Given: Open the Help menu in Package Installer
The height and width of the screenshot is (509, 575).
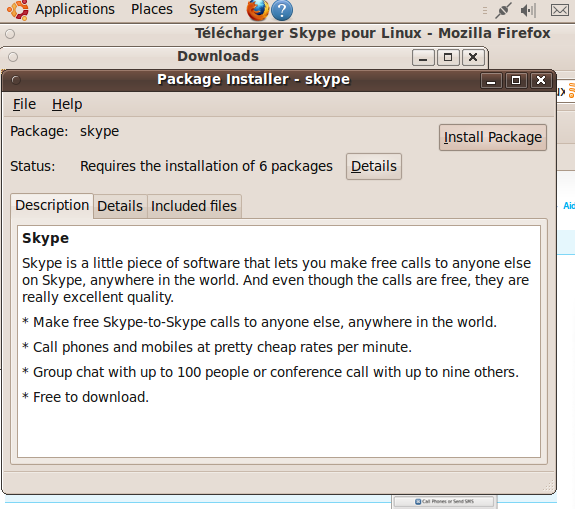Looking at the screenshot, I should coord(67,104).
